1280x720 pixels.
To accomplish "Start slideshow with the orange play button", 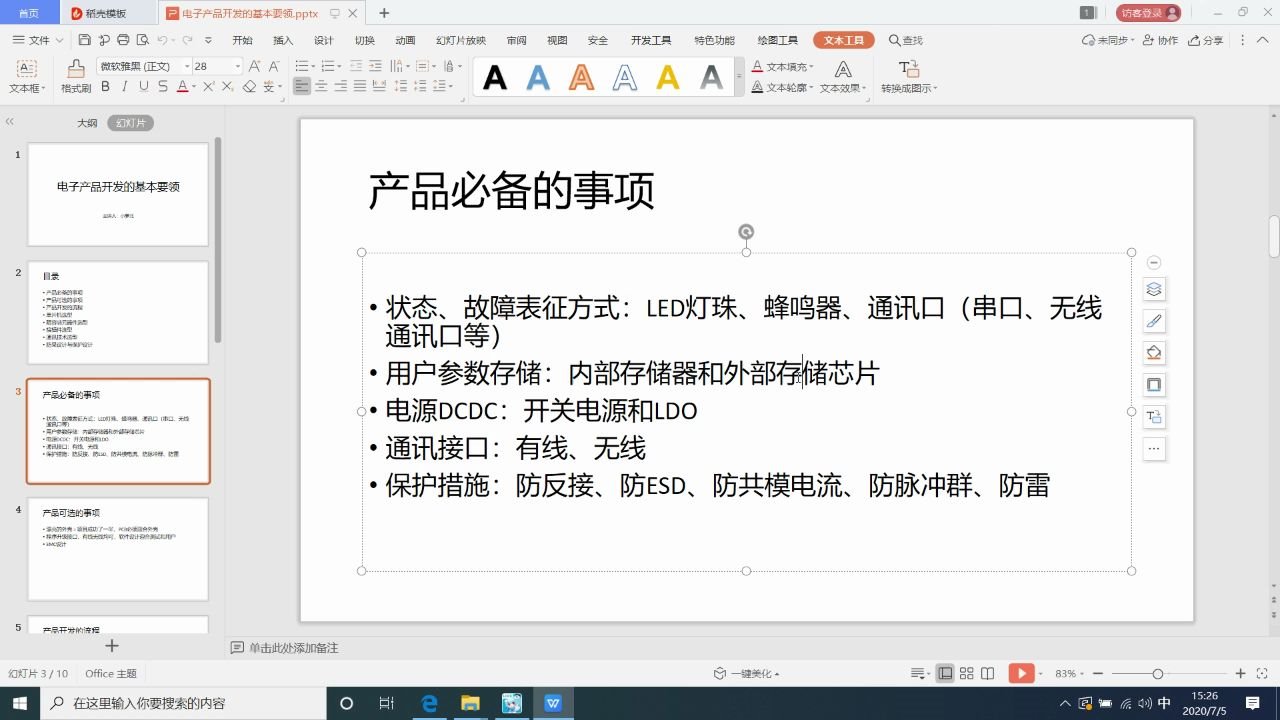I will [x=1021, y=673].
